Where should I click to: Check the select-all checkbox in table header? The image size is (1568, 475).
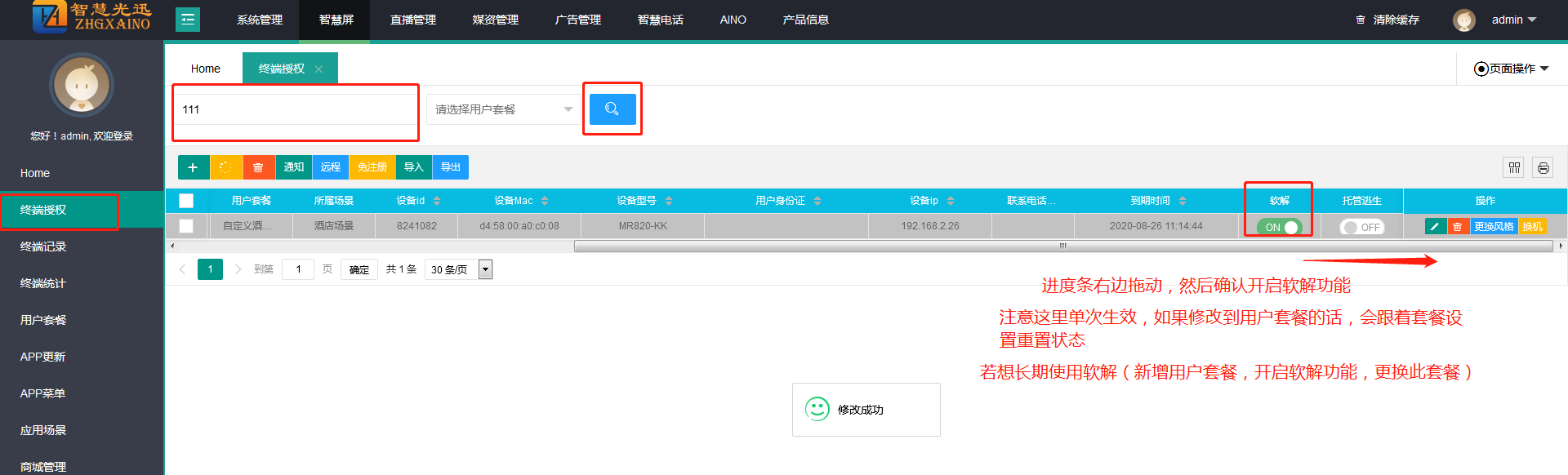coord(186,201)
